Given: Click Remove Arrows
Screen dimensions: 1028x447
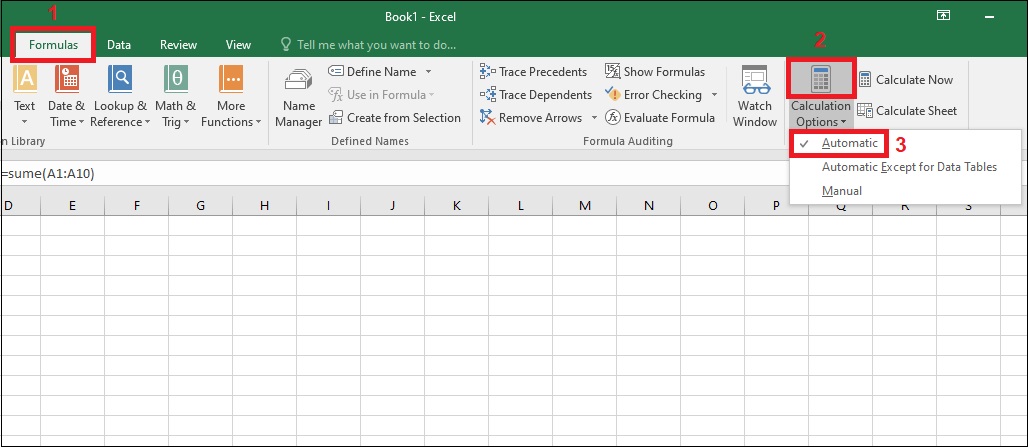Looking at the screenshot, I should pos(532,118).
